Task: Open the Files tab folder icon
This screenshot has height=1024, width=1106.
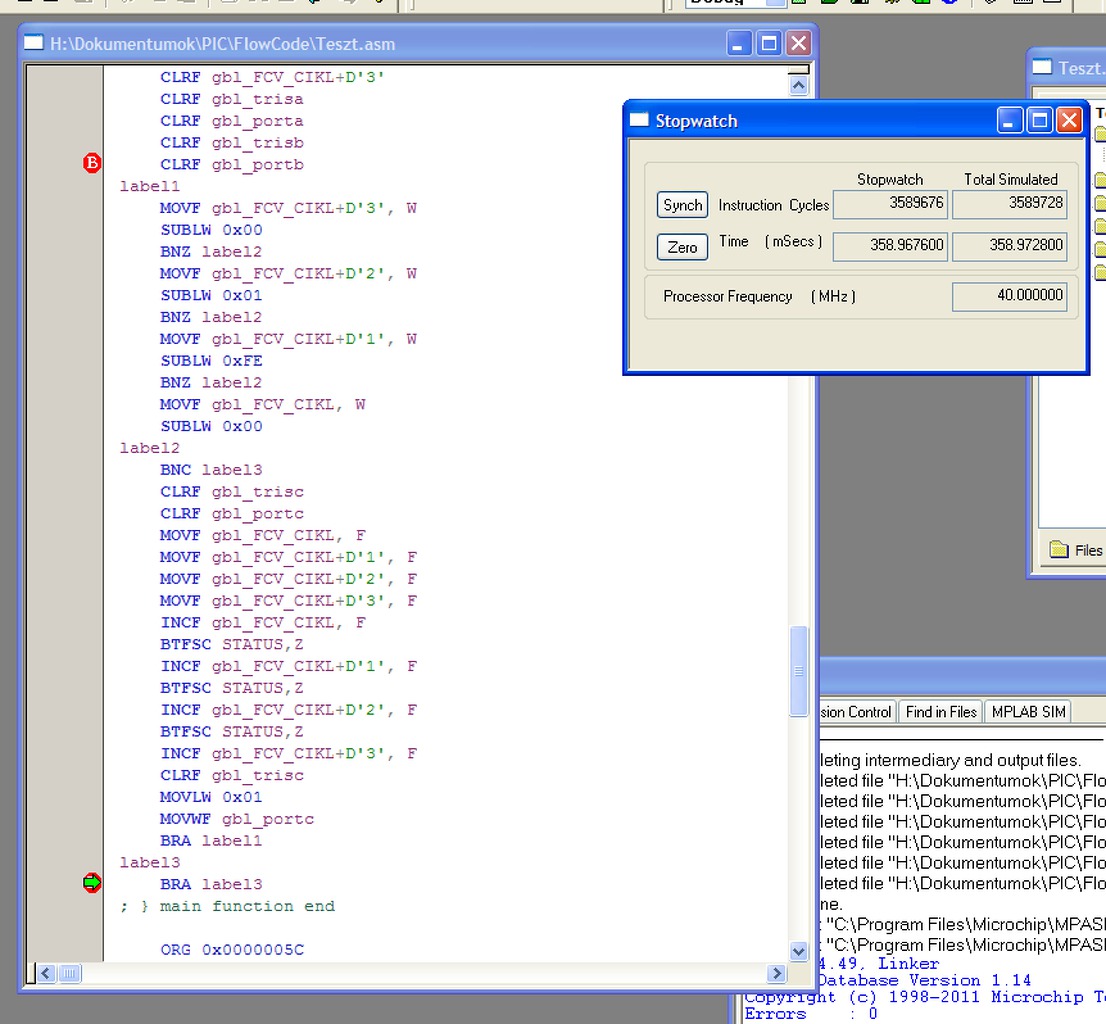Action: (x=1059, y=549)
